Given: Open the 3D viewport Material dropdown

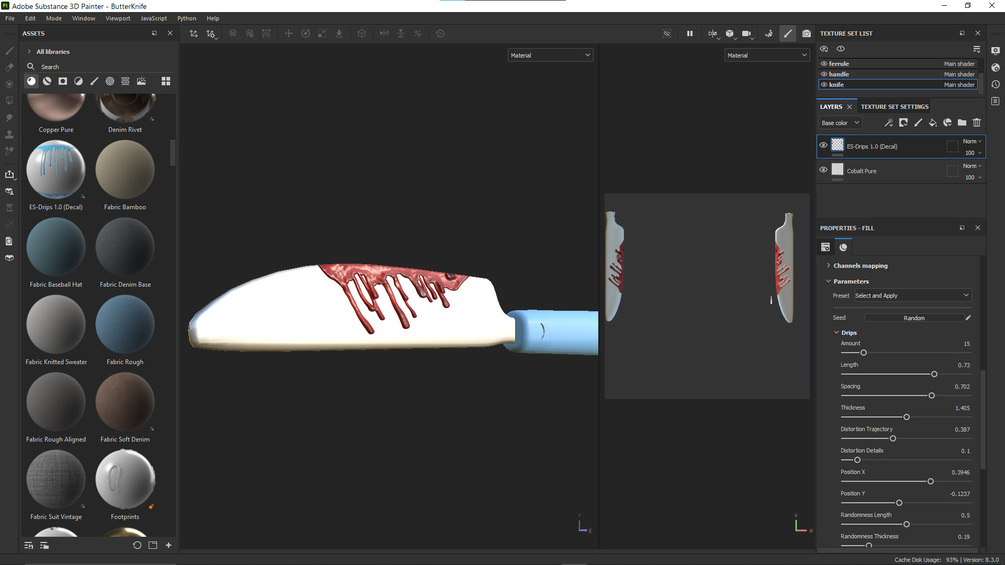Looking at the screenshot, I should [550, 55].
